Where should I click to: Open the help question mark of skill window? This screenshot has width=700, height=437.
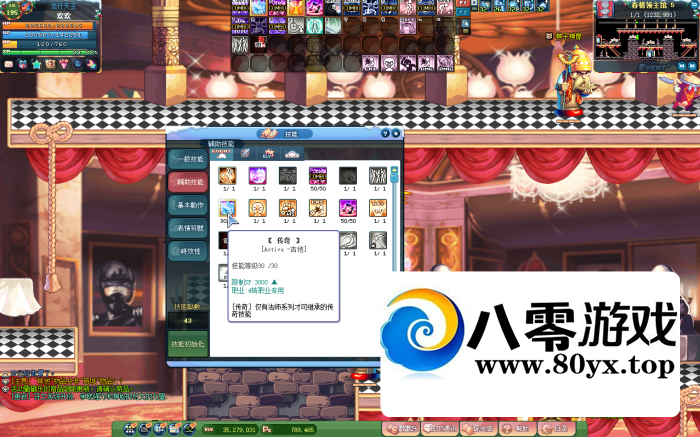(x=386, y=133)
